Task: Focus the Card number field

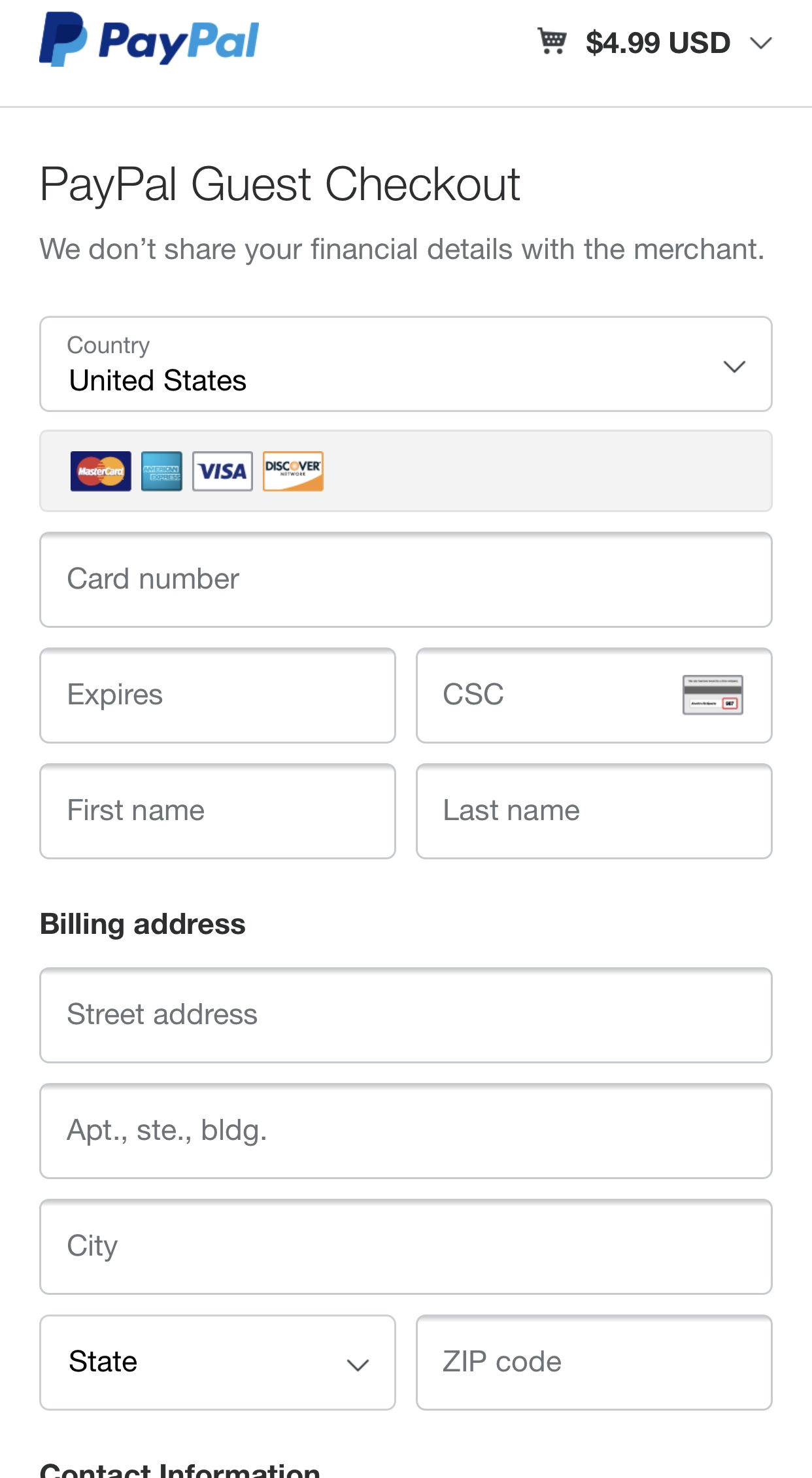Action: tap(406, 579)
